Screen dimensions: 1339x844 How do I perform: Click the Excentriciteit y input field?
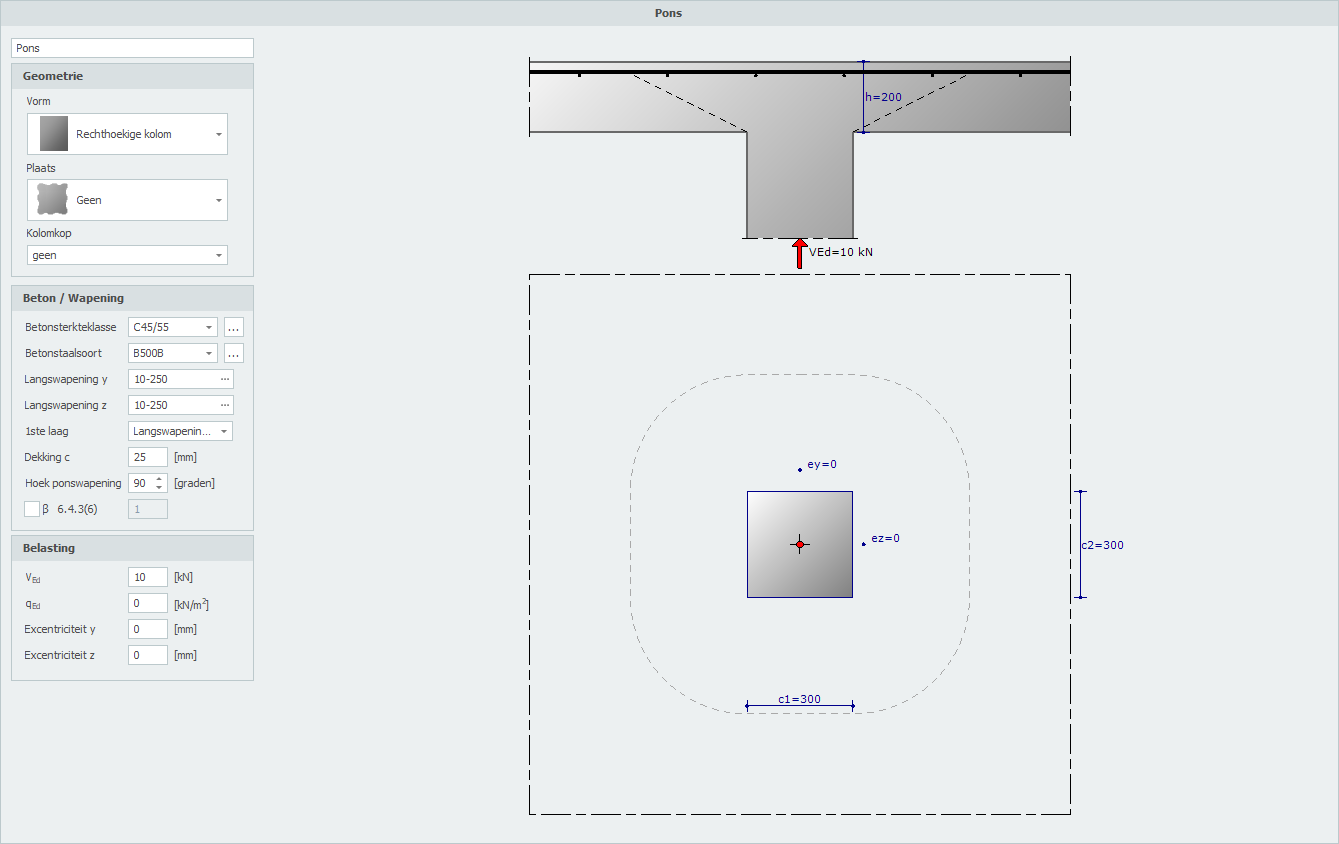coord(148,629)
